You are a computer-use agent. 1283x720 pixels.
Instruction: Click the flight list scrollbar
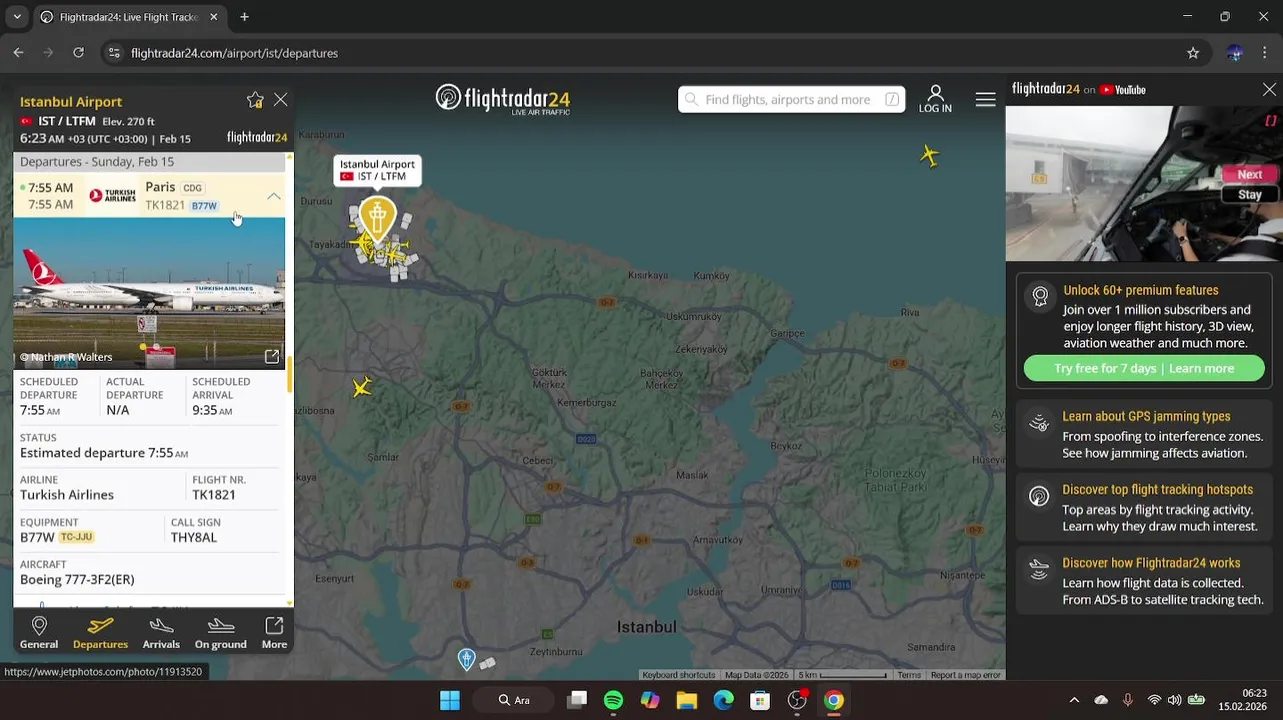coord(290,376)
